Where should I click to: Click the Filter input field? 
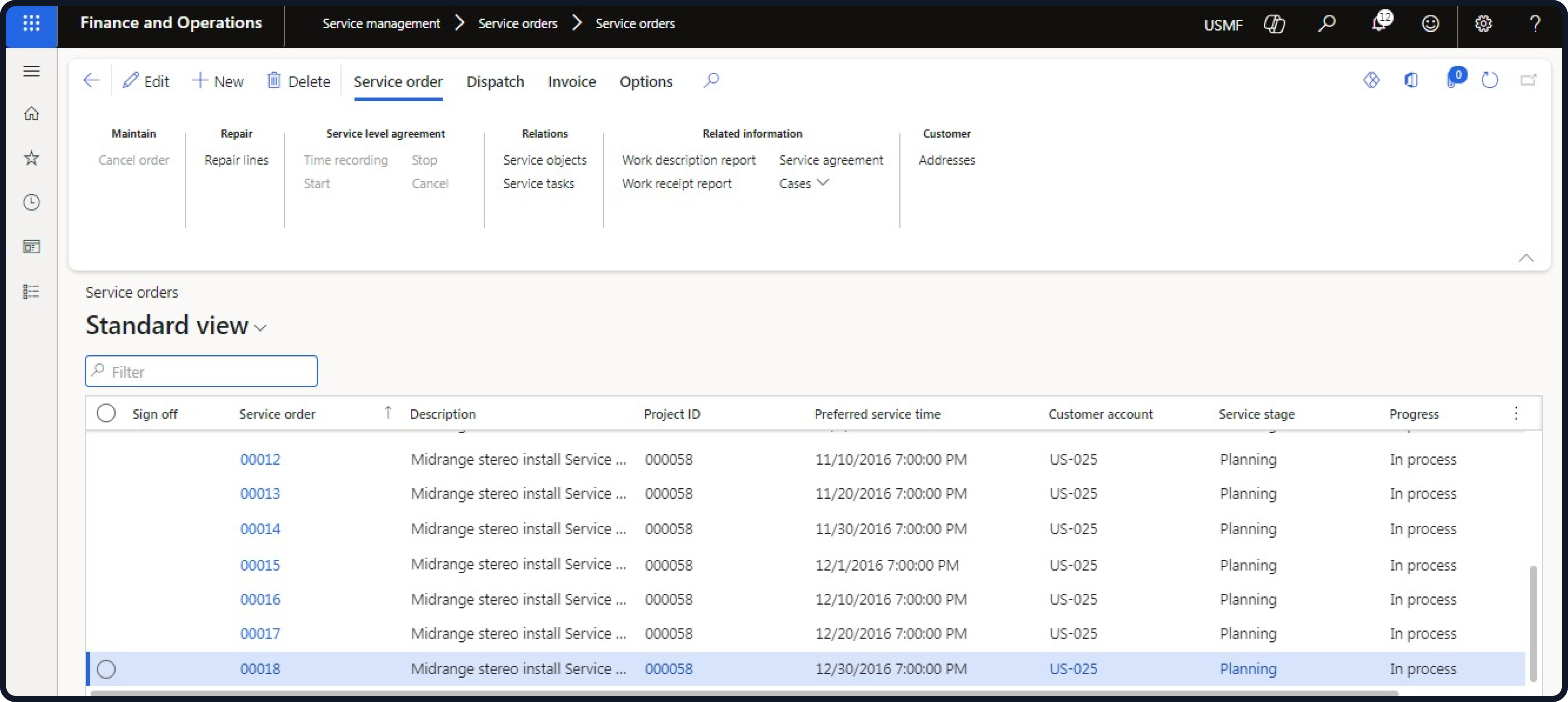click(x=201, y=371)
